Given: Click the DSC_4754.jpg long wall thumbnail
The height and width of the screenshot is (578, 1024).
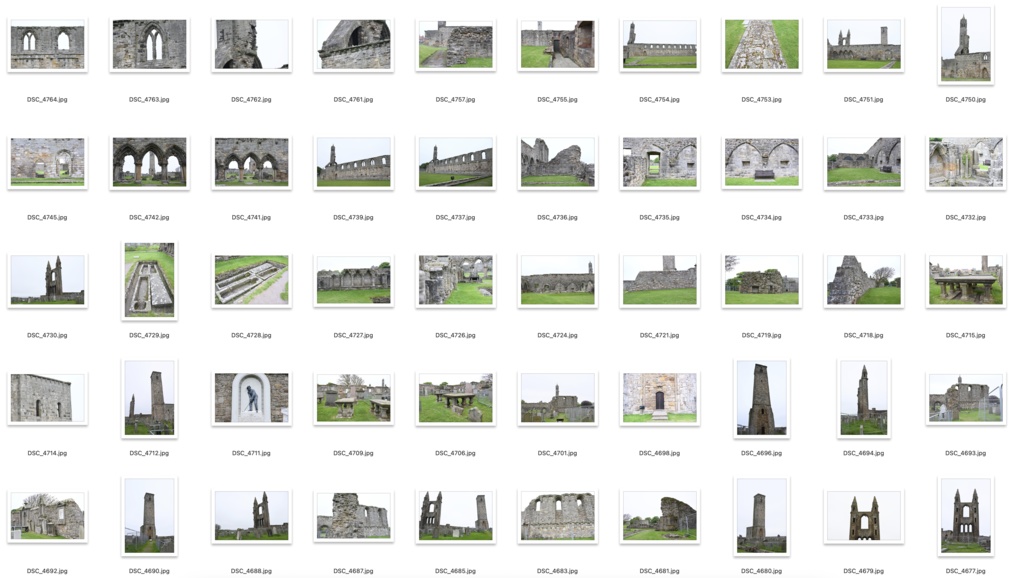Looking at the screenshot, I should click(x=660, y=45).
